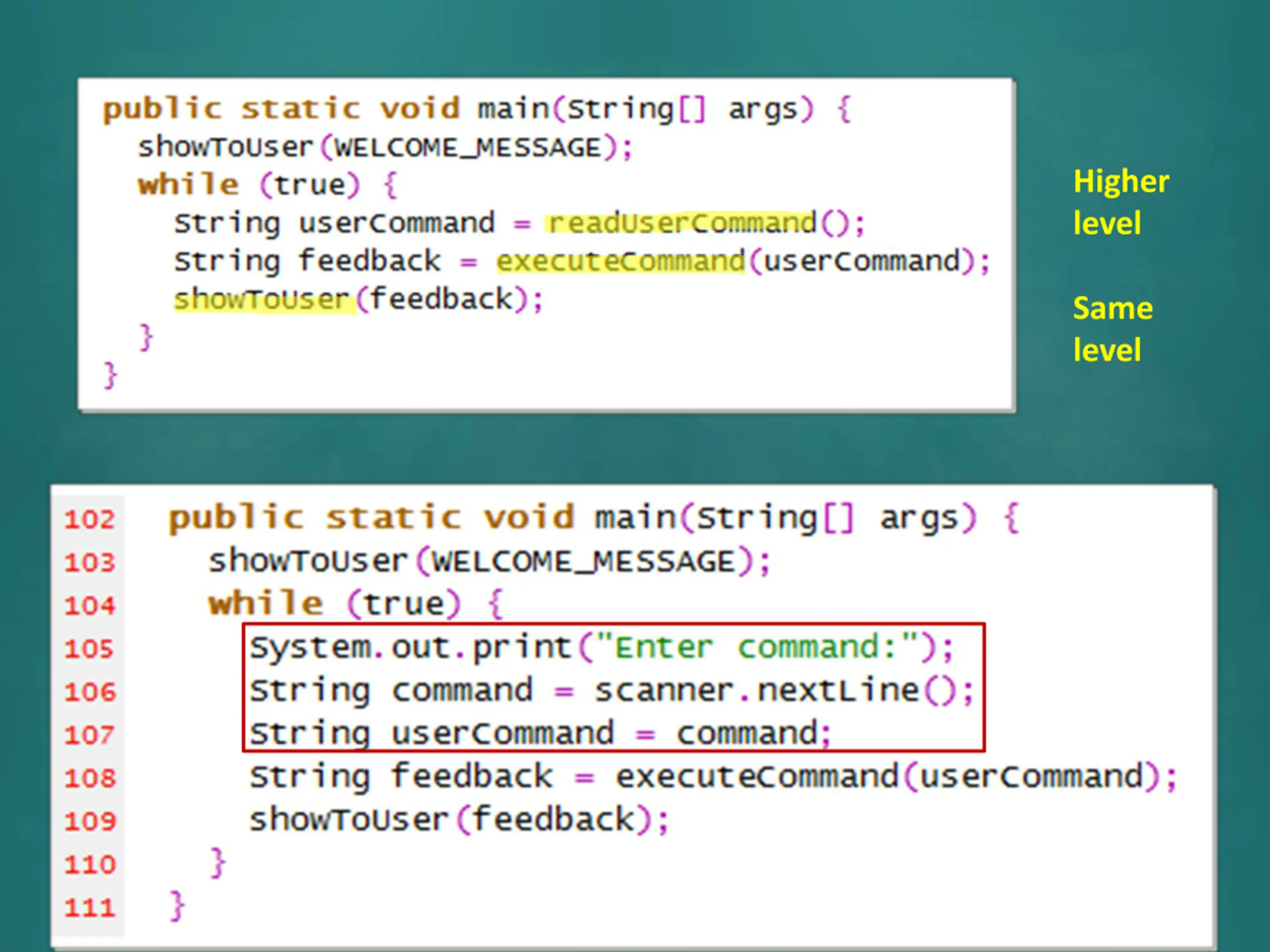Click line number 108

coord(90,778)
